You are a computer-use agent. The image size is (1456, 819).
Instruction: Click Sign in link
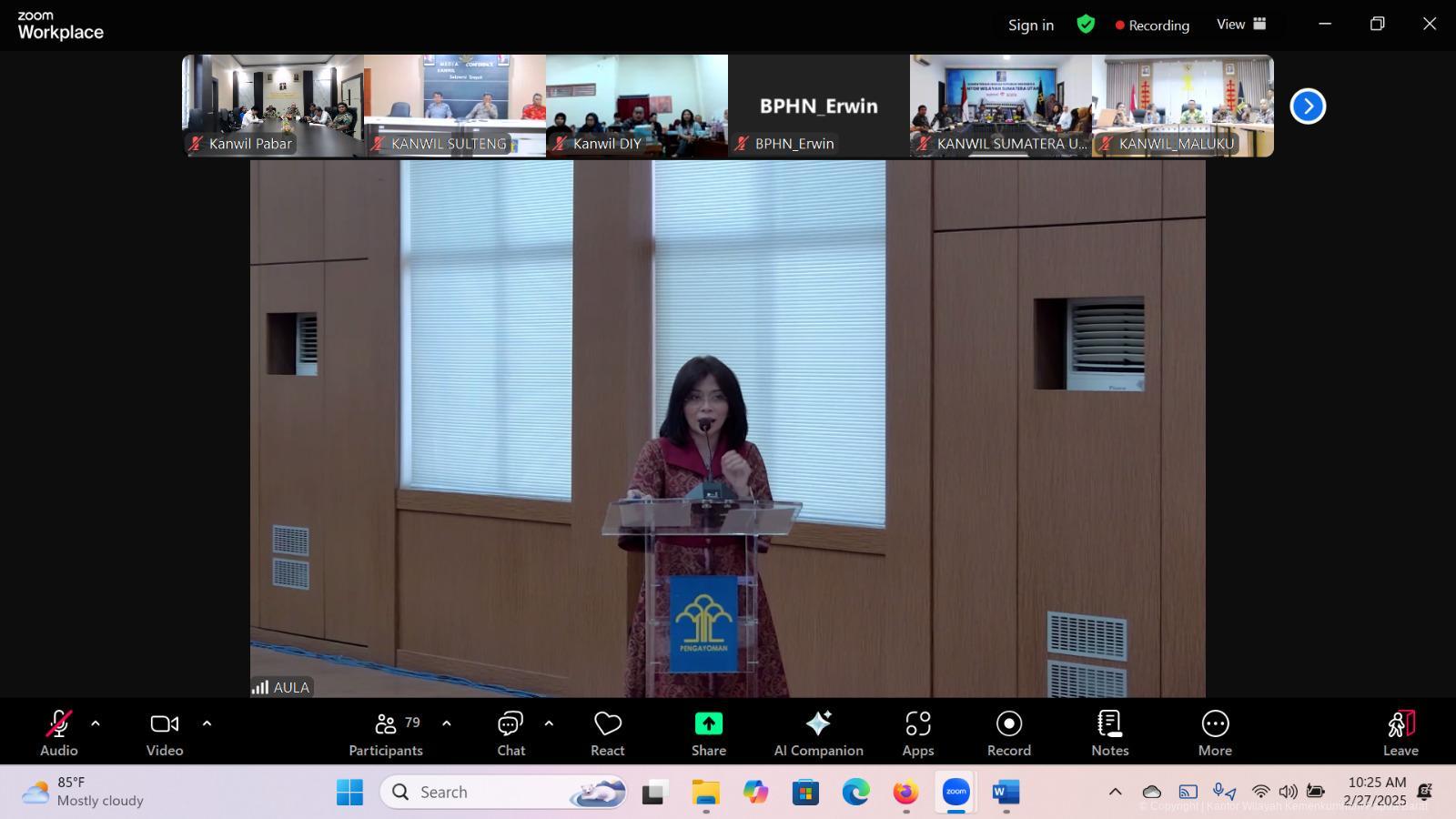click(x=1030, y=25)
